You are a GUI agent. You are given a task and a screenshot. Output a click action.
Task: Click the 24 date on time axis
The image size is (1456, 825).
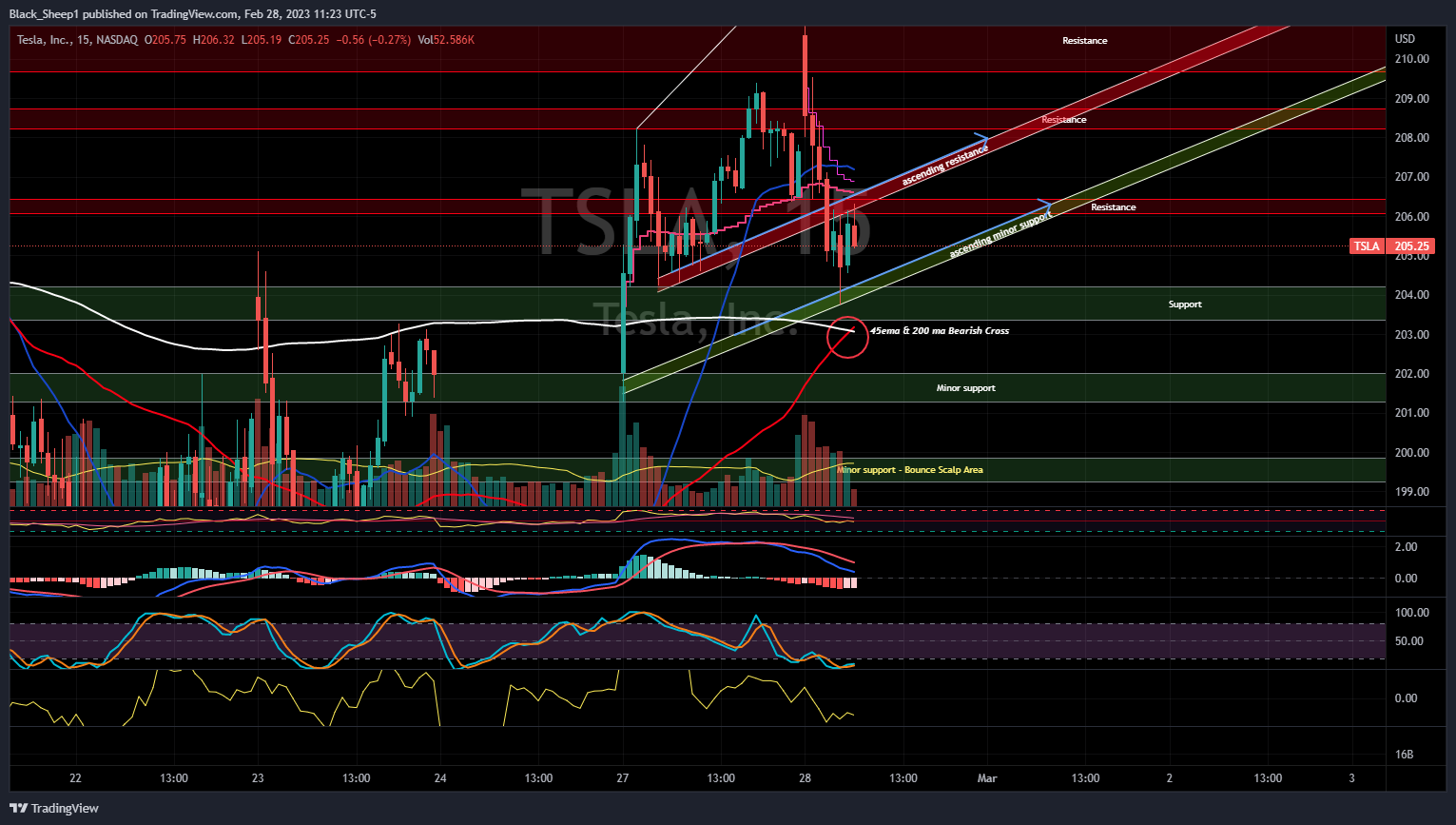440,778
